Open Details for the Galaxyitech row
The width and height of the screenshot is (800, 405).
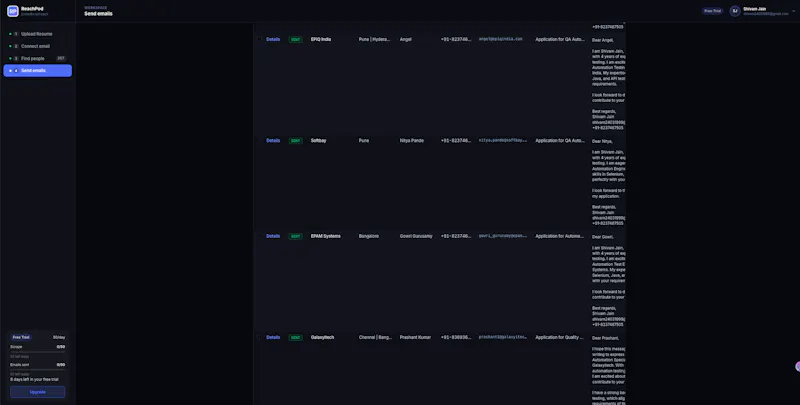pos(273,337)
